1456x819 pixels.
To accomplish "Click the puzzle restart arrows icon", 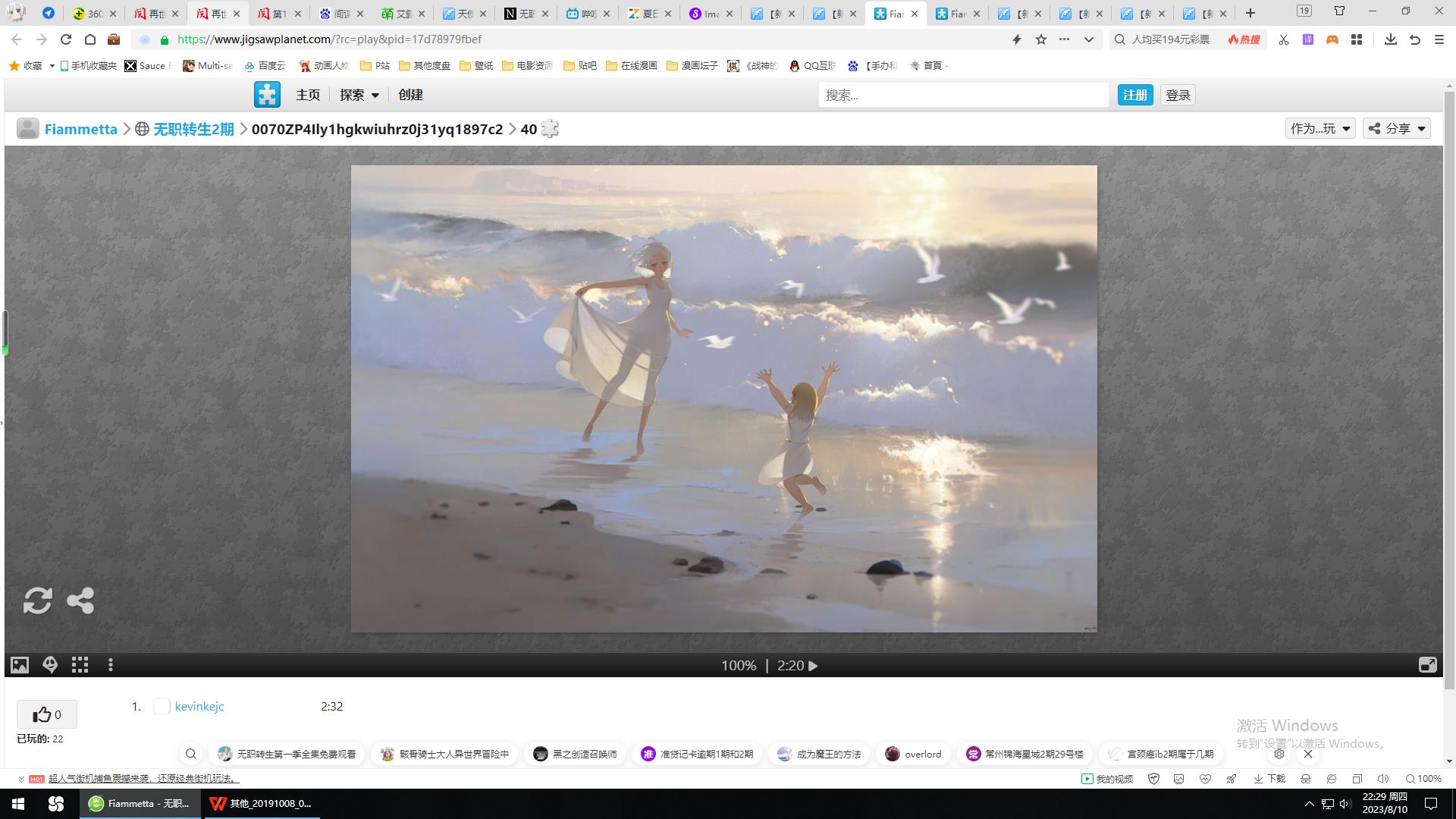I will [37, 601].
